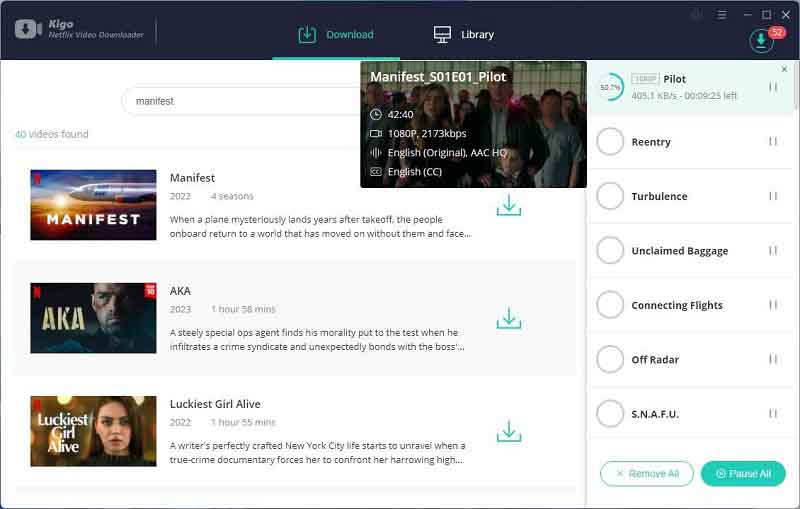The width and height of the screenshot is (800, 509).
Task: Open the settings icon beside the hamburger menu
Action: 696,15
